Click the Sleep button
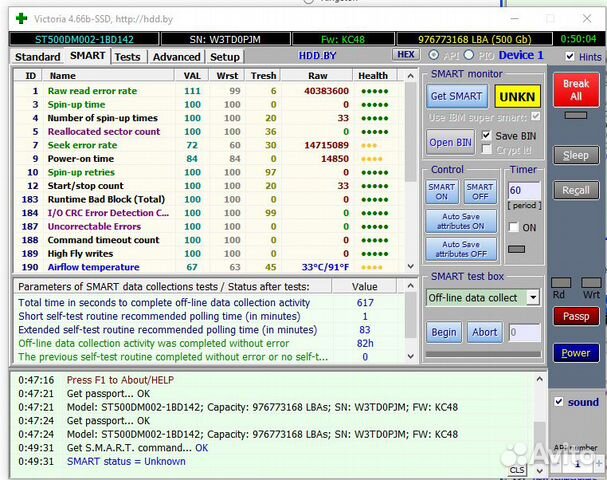 pyautogui.click(x=576, y=155)
